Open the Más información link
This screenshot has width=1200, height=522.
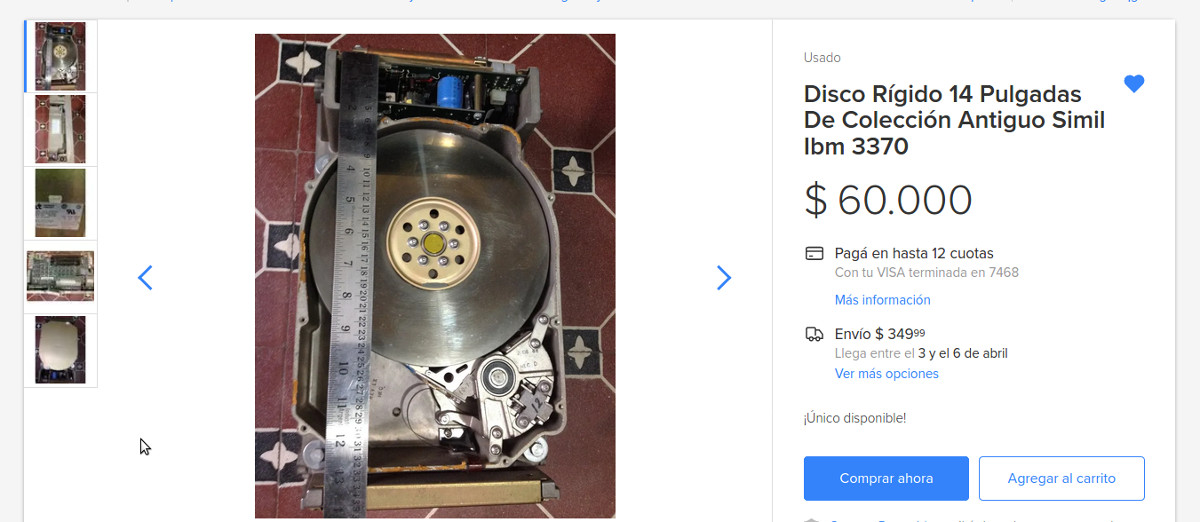(x=882, y=300)
